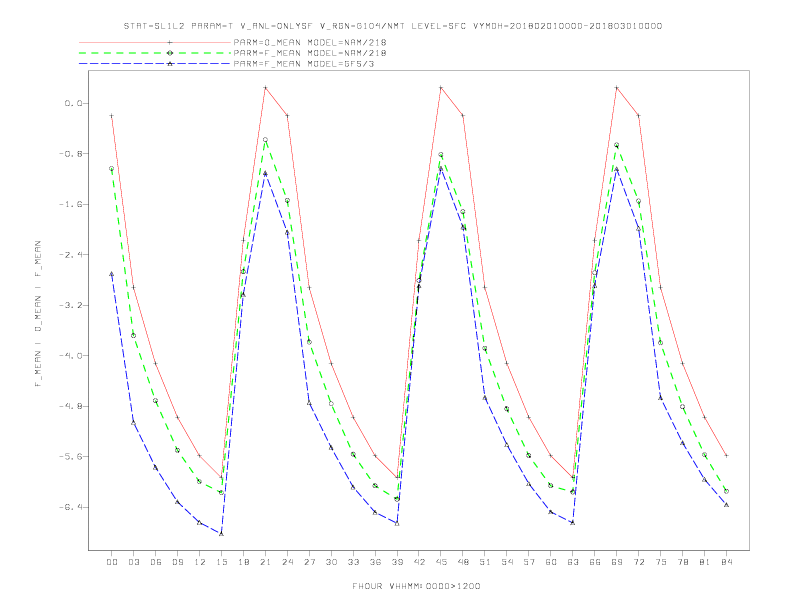Click x-axis tick label 66

pyautogui.click(x=595, y=562)
